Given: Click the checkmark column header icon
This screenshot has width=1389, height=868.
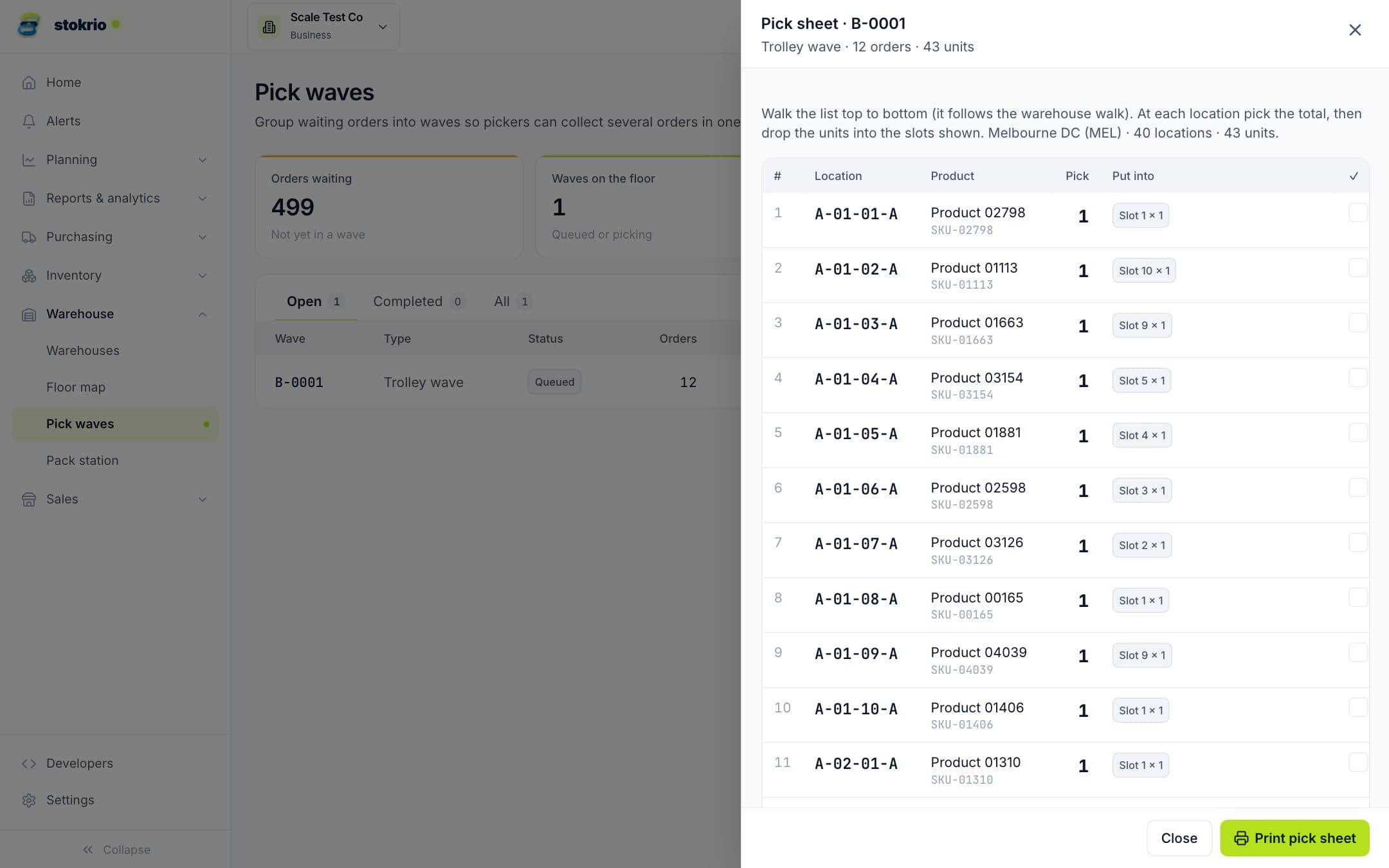Looking at the screenshot, I should [1354, 176].
